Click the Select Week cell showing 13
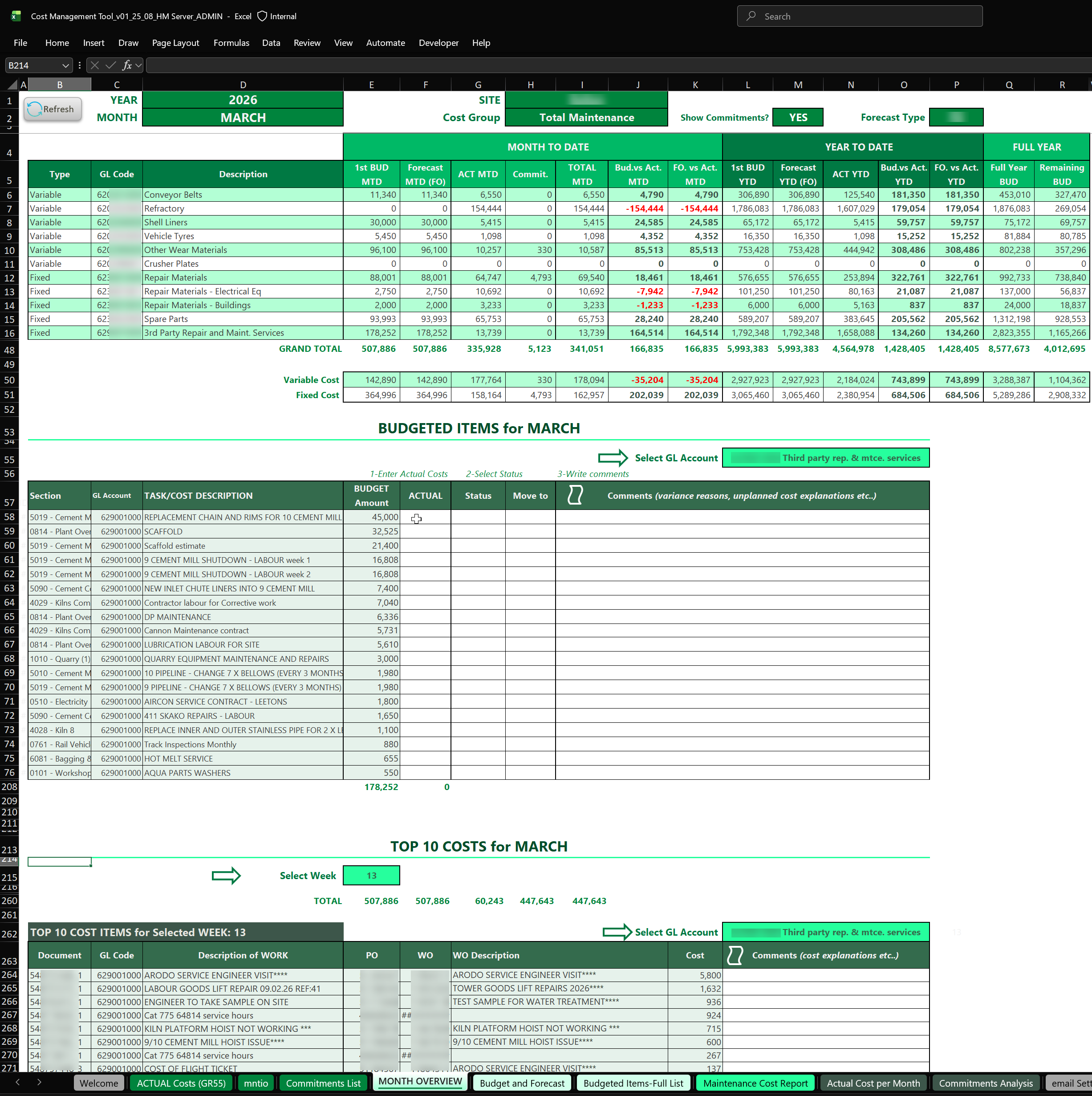Screen dimensions: 1092x1096 371,875
